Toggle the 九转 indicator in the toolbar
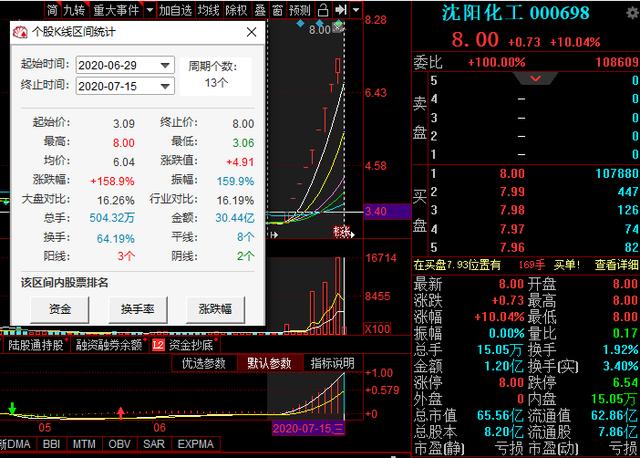 coord(74,10)
